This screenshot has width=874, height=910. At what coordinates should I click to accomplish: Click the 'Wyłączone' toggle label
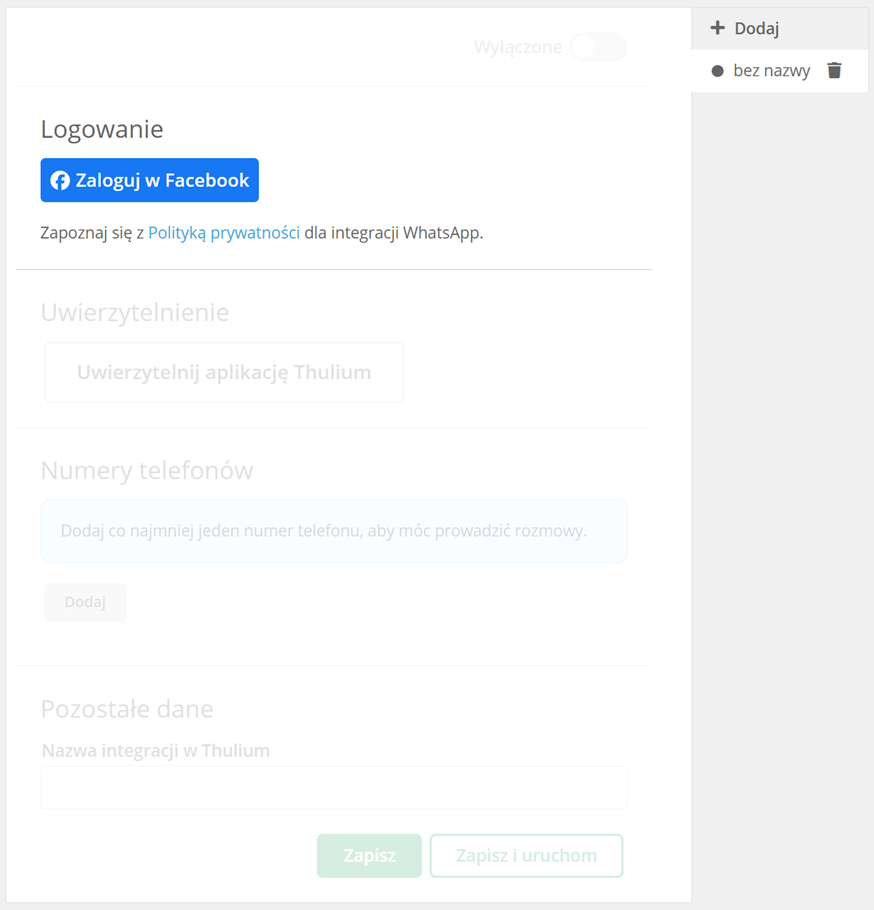pyautogui.click(x=518, y=47)
